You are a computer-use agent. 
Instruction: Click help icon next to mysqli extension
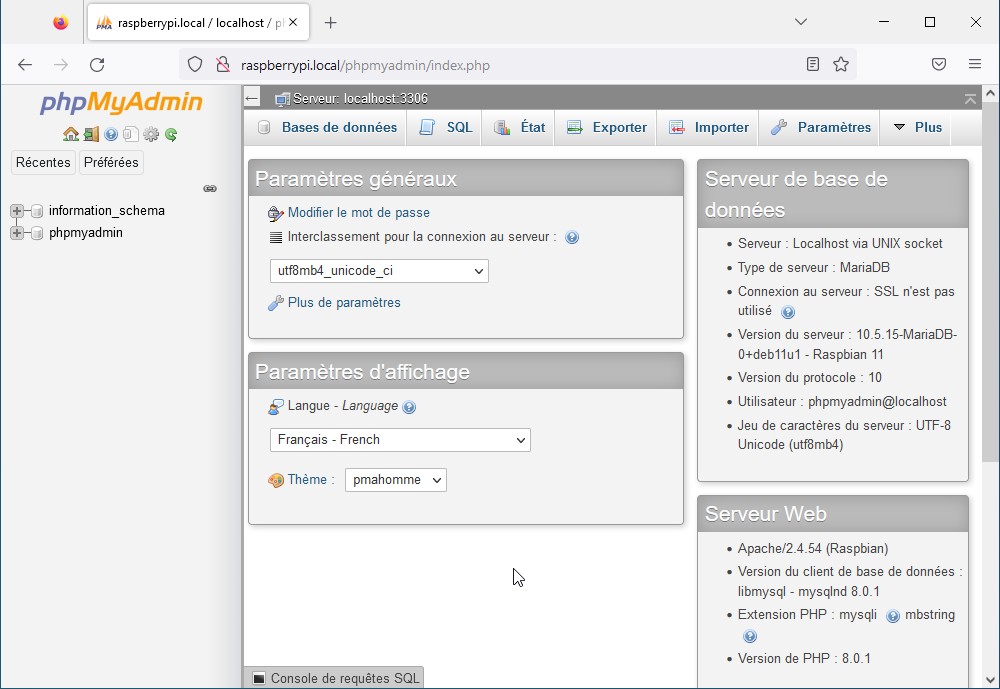tap(893, 616)
